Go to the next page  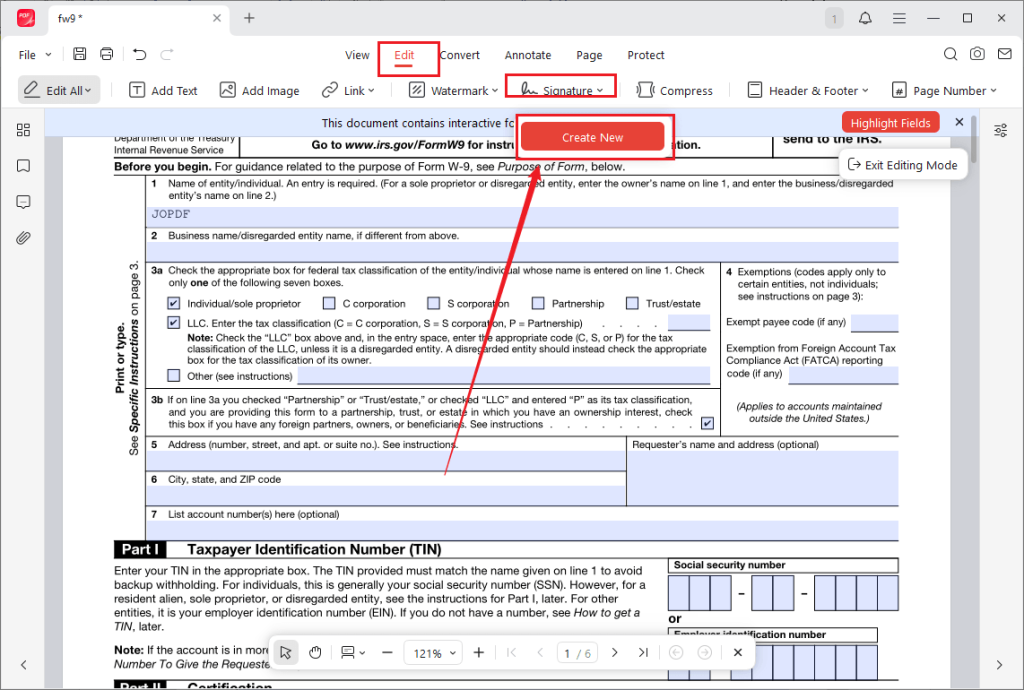[615, 652]
